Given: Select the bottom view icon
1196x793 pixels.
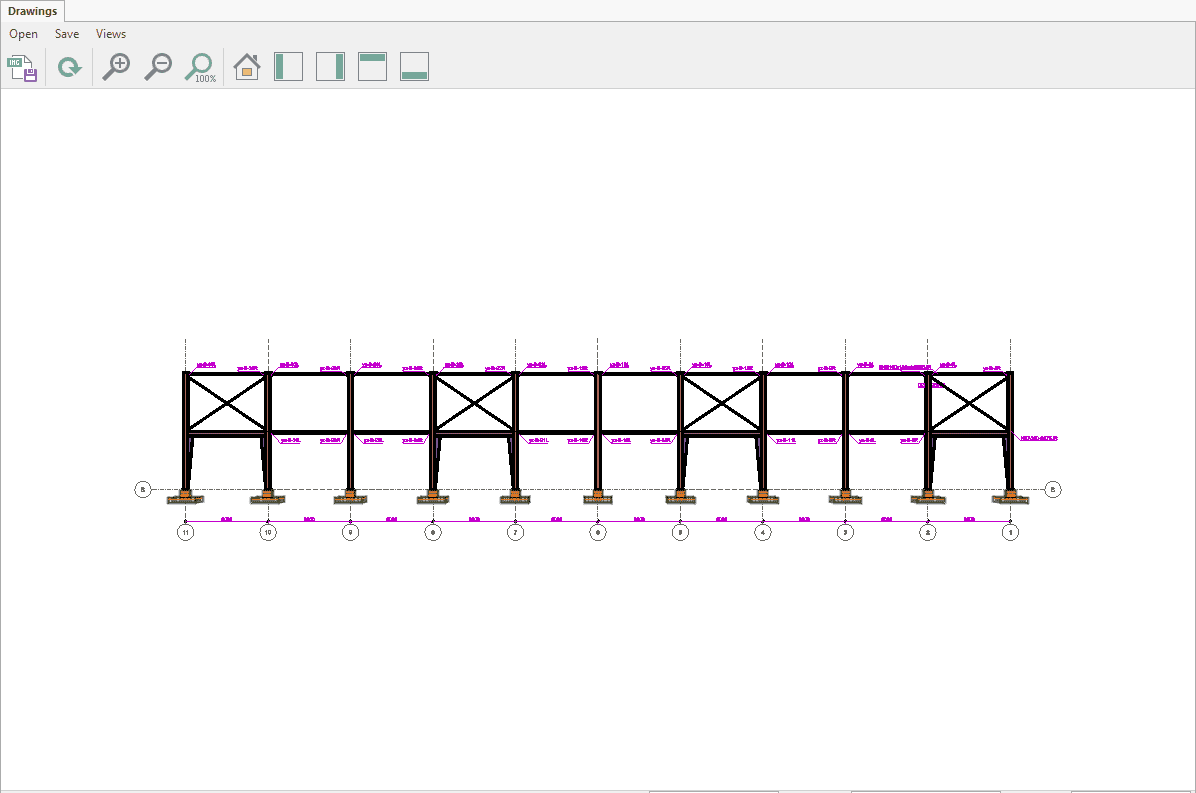Looking at the screenshot, I should [x=414, y=67].
